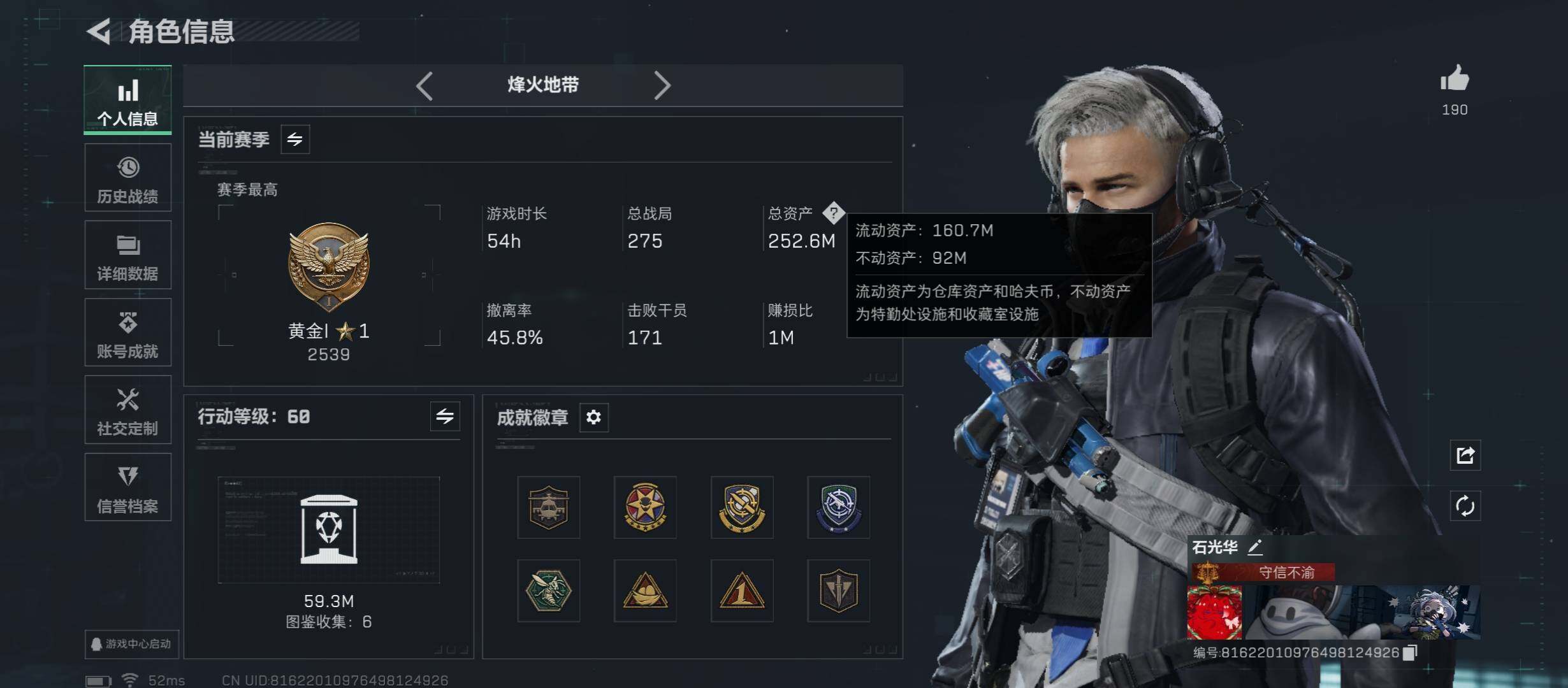Click the 游戏中心启动 button

132,644
